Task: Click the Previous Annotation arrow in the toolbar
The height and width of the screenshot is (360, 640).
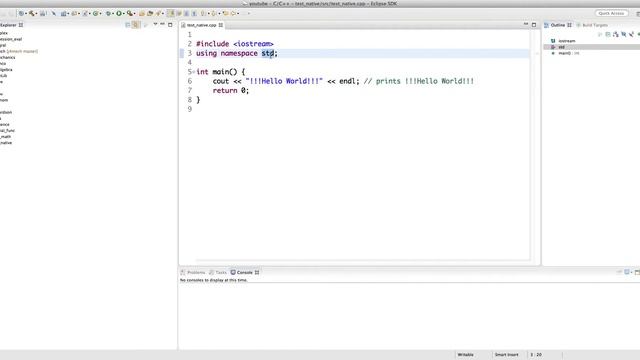Action: click(213, 13)
